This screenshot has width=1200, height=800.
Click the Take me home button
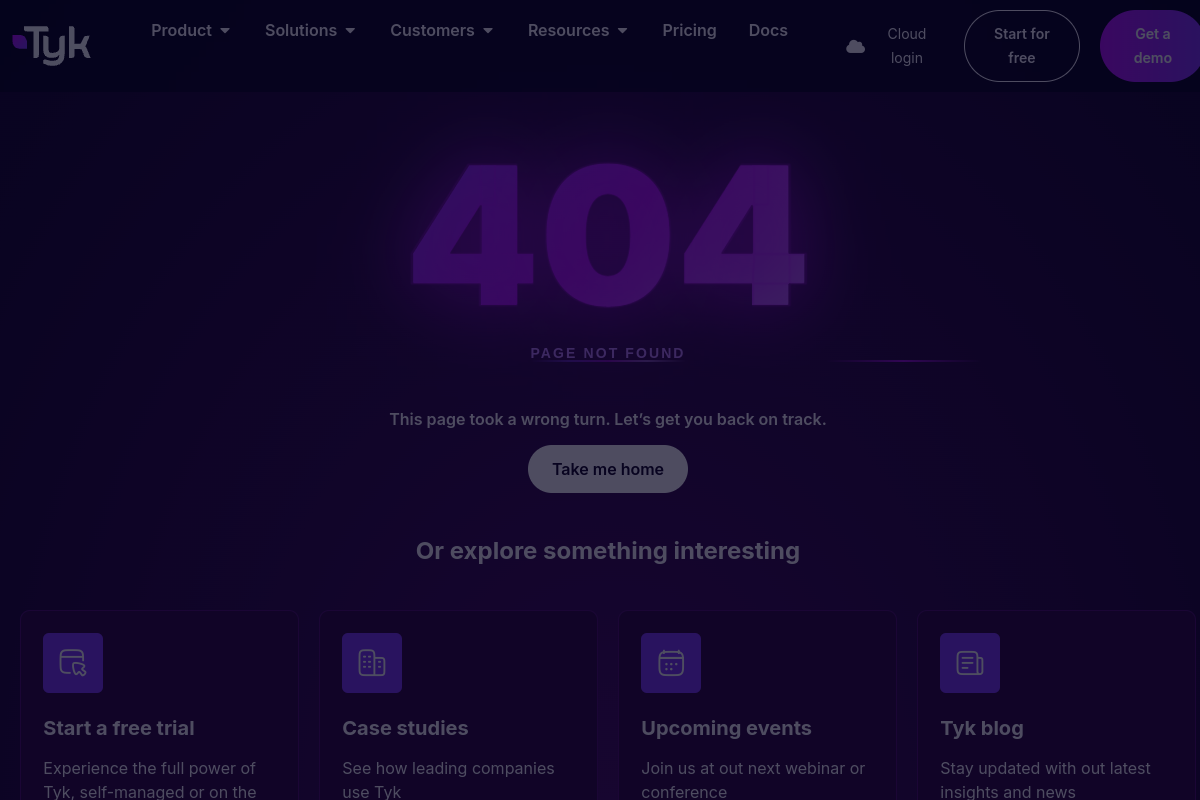pyautogui.click(x=608, y=469)
